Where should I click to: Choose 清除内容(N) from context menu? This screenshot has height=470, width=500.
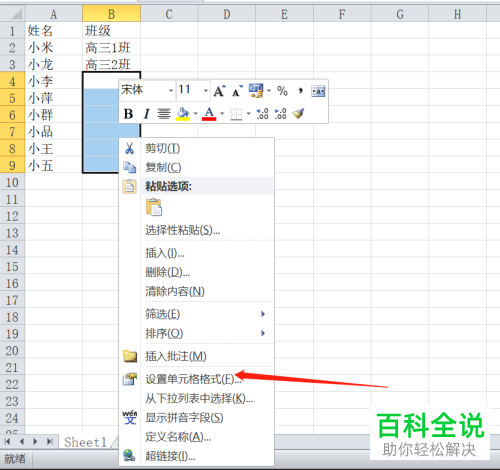coord(197,292)
